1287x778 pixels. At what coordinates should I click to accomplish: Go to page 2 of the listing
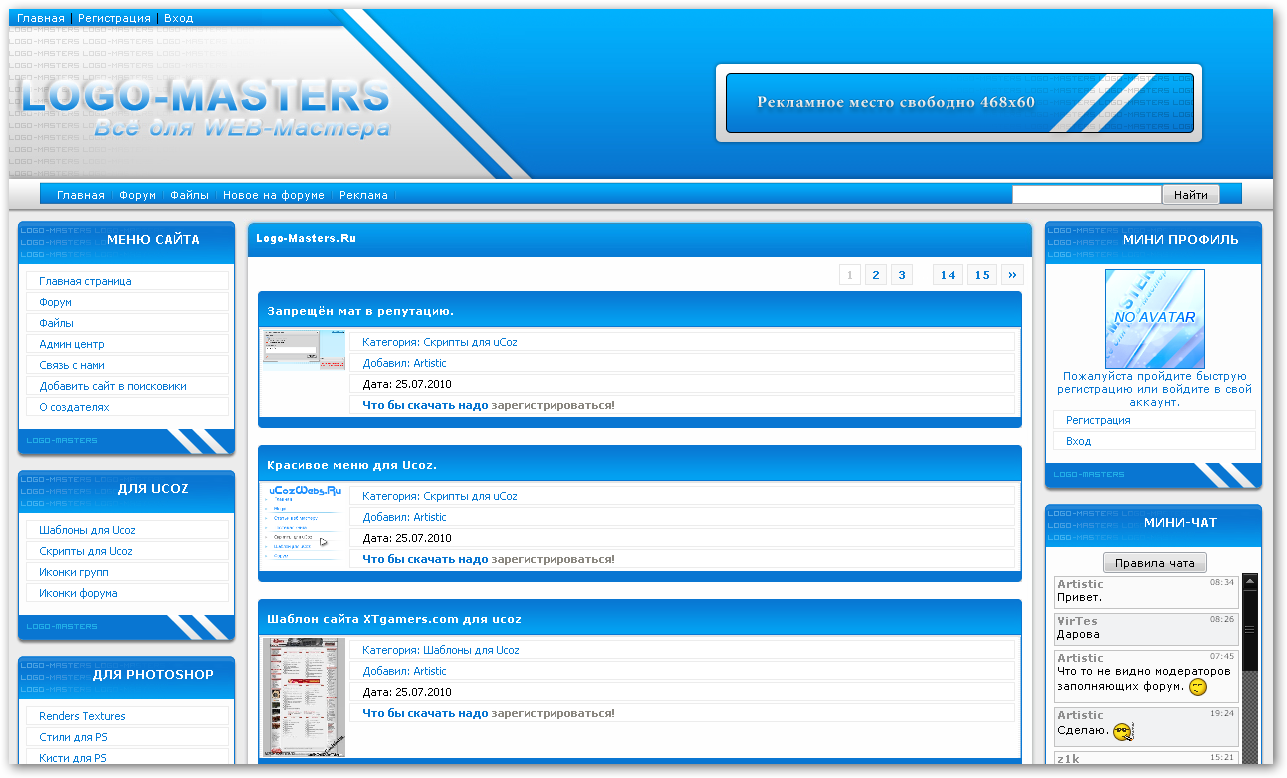click(x=875, y=275)
